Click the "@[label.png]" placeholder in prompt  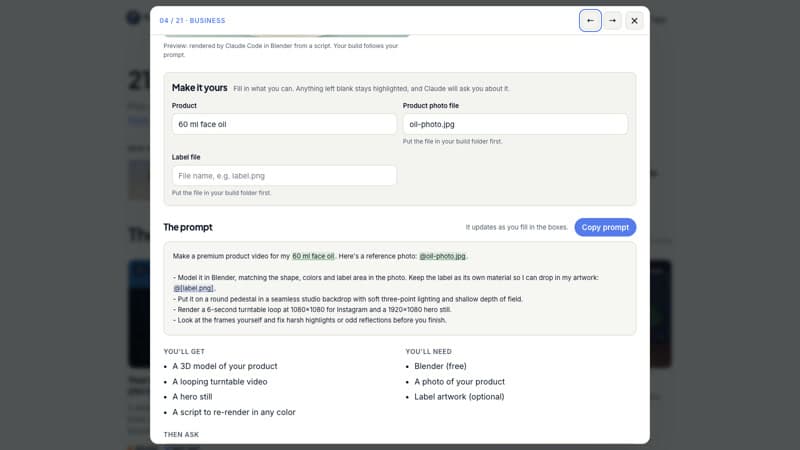[x=194, y=288]
